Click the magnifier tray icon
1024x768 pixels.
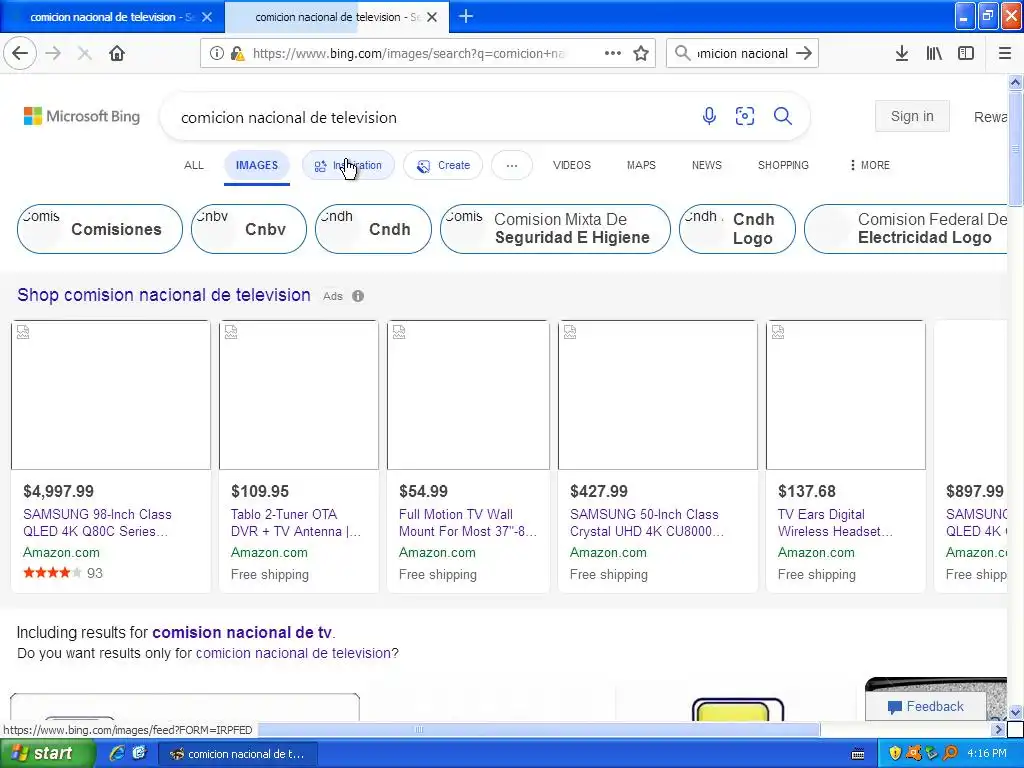pyautogui.click(x=950, y=753)
